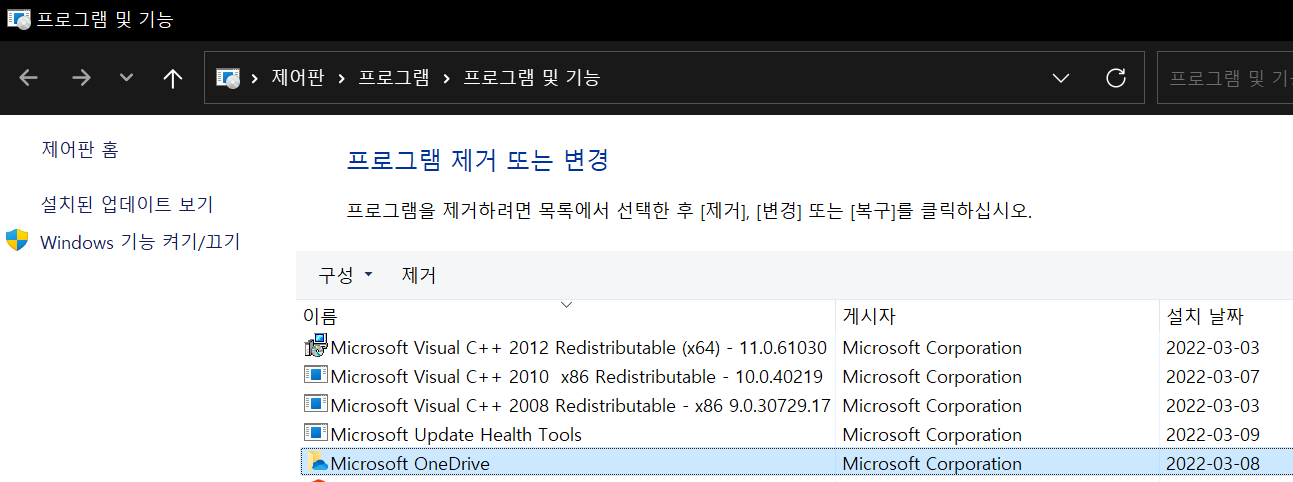The image size is (1293, 482).
Task: Expand the chevron after 제어판 breadcrumb
Action: tap(342, 78)
